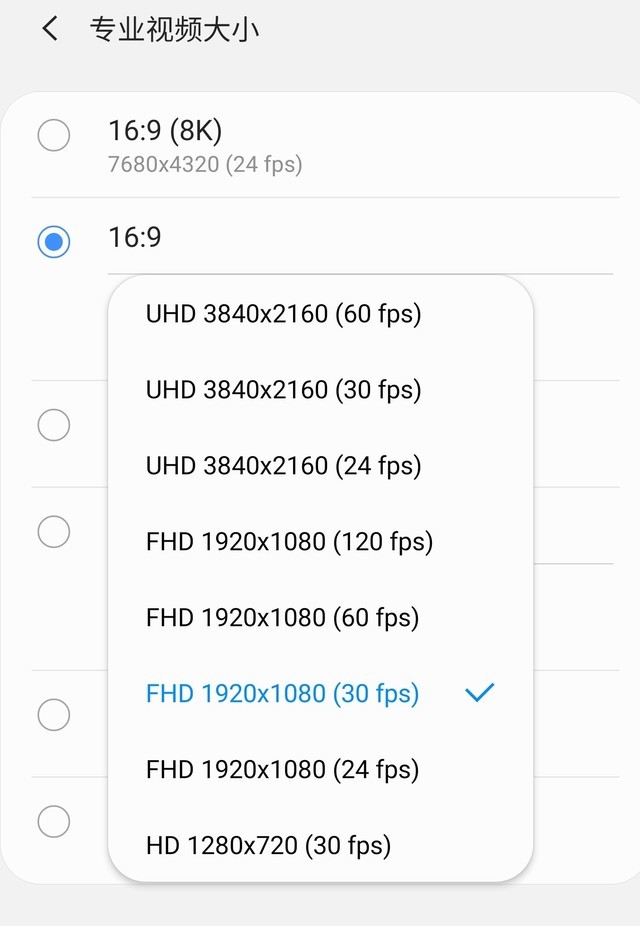The width and height of the screenshot is (640, 926).
Task: Tap the 16:9 (8K) option label
Action: [x=165, y=130]
